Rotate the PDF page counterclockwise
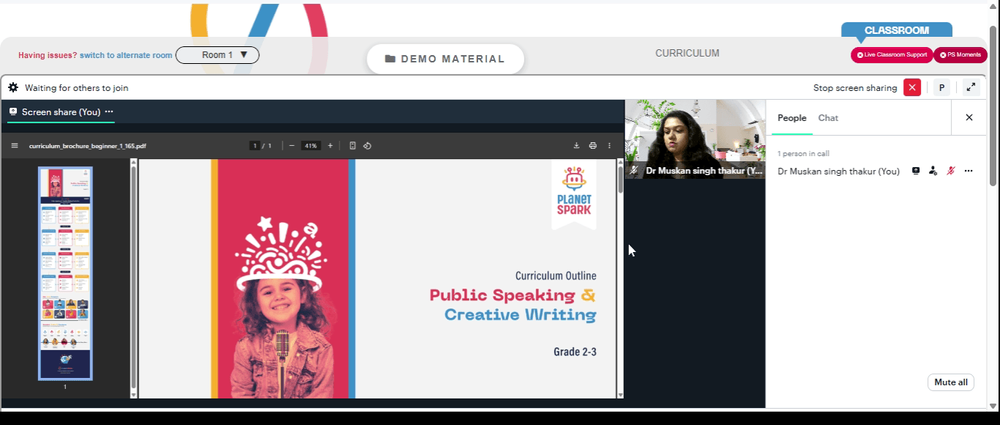This screenshot has height=425, width=1000. 367,145
